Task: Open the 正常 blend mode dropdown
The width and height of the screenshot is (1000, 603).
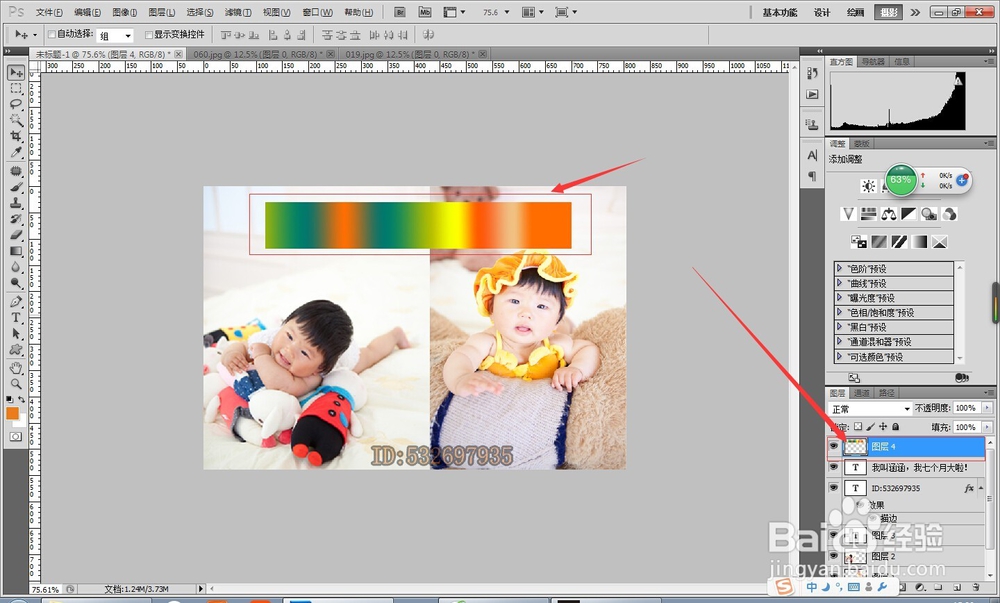Action: 870,409
